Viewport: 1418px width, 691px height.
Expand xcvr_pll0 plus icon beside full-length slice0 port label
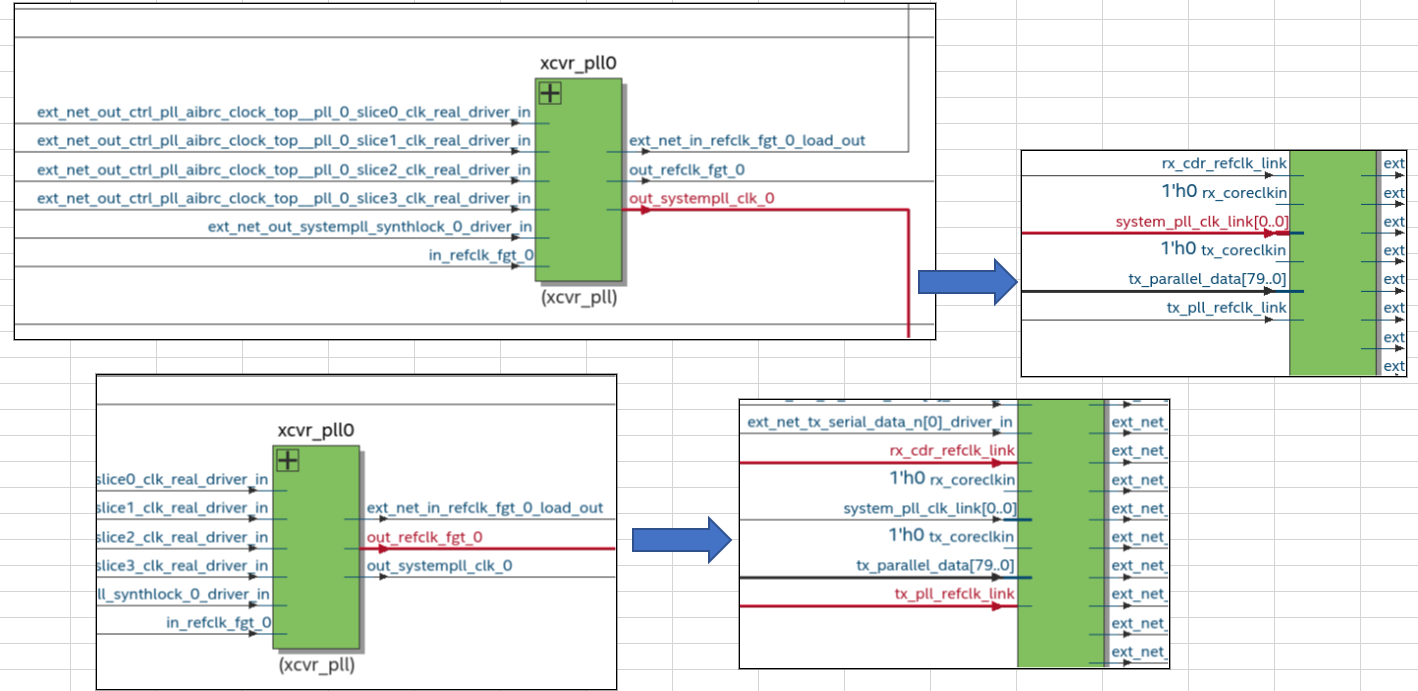pyautogui.click(x=550, y=94)
